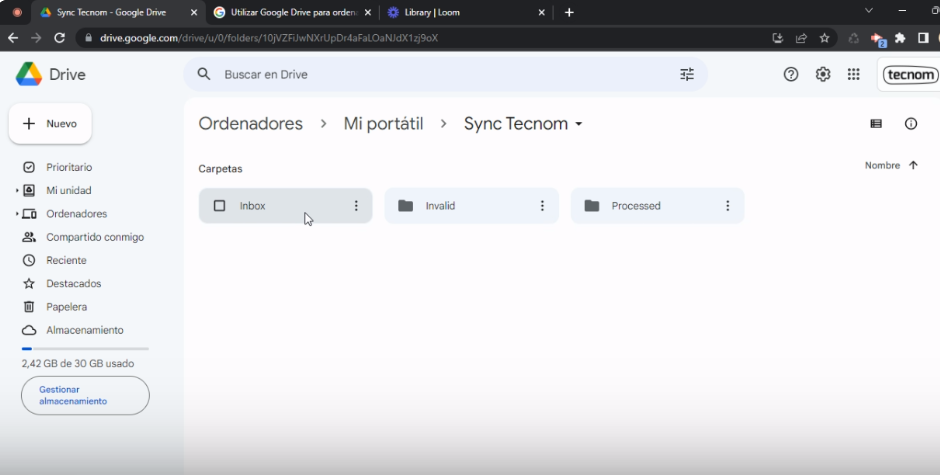940x475 pixels.
Task: Open a new browser tab
Action: click(x=569, y=12)
